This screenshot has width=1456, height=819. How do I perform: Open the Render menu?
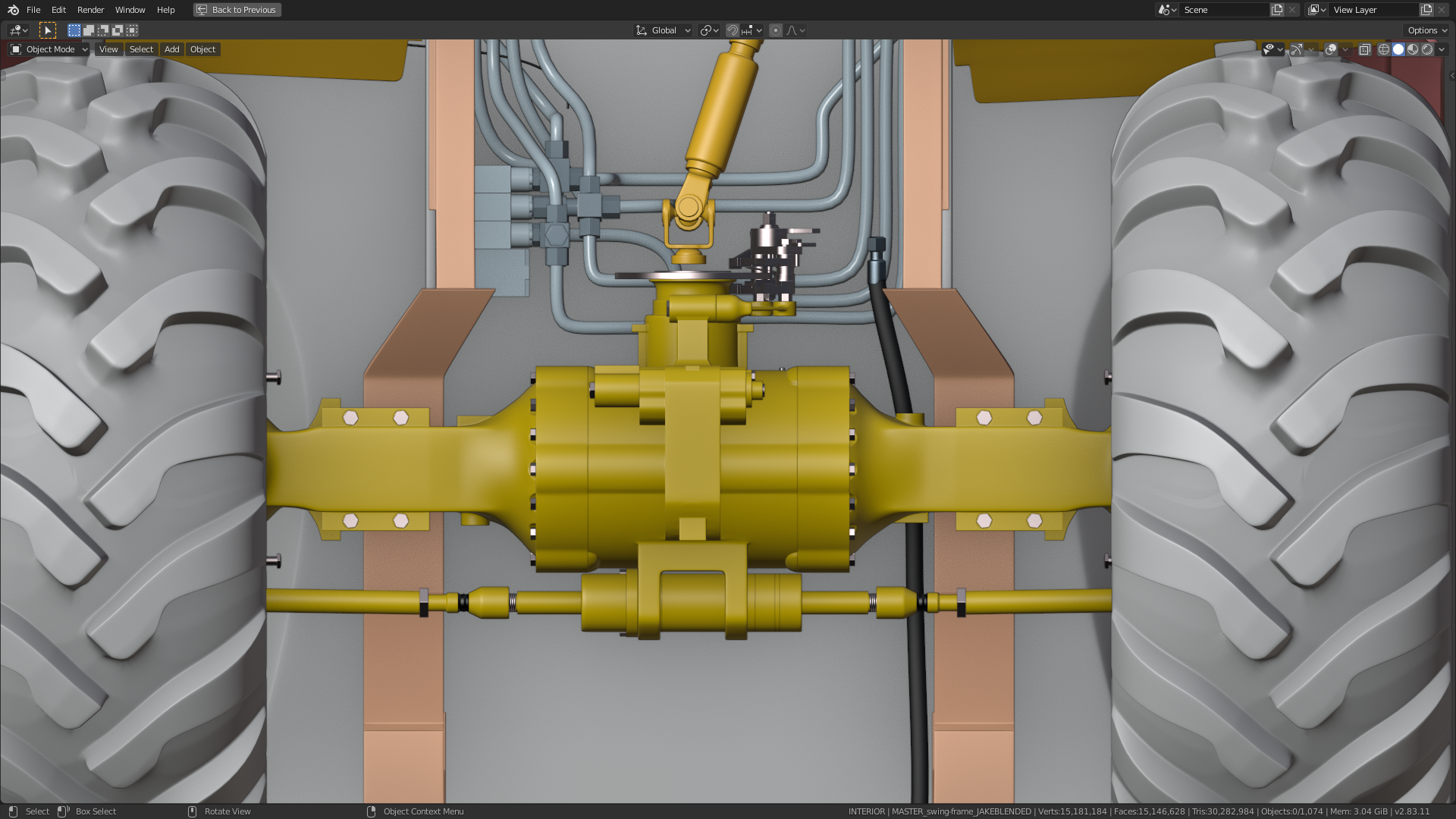point(90,10)
